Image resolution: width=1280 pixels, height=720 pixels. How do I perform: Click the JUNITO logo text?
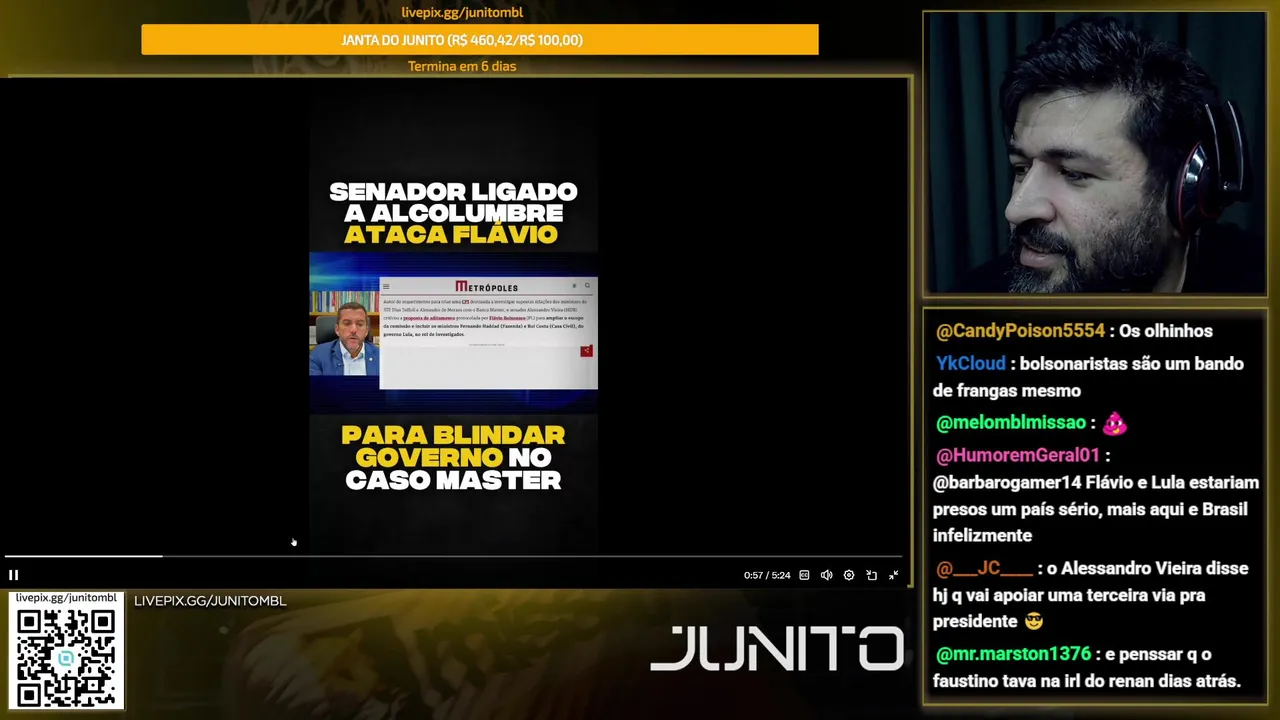click(x=777, y=649)
